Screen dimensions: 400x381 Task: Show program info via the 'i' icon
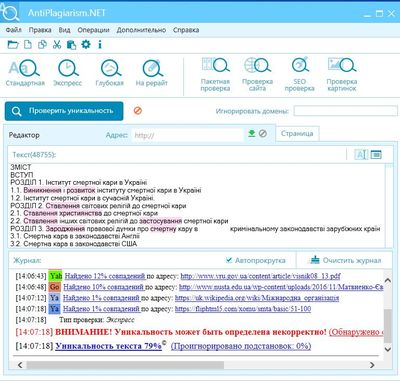tap(100, 44)
